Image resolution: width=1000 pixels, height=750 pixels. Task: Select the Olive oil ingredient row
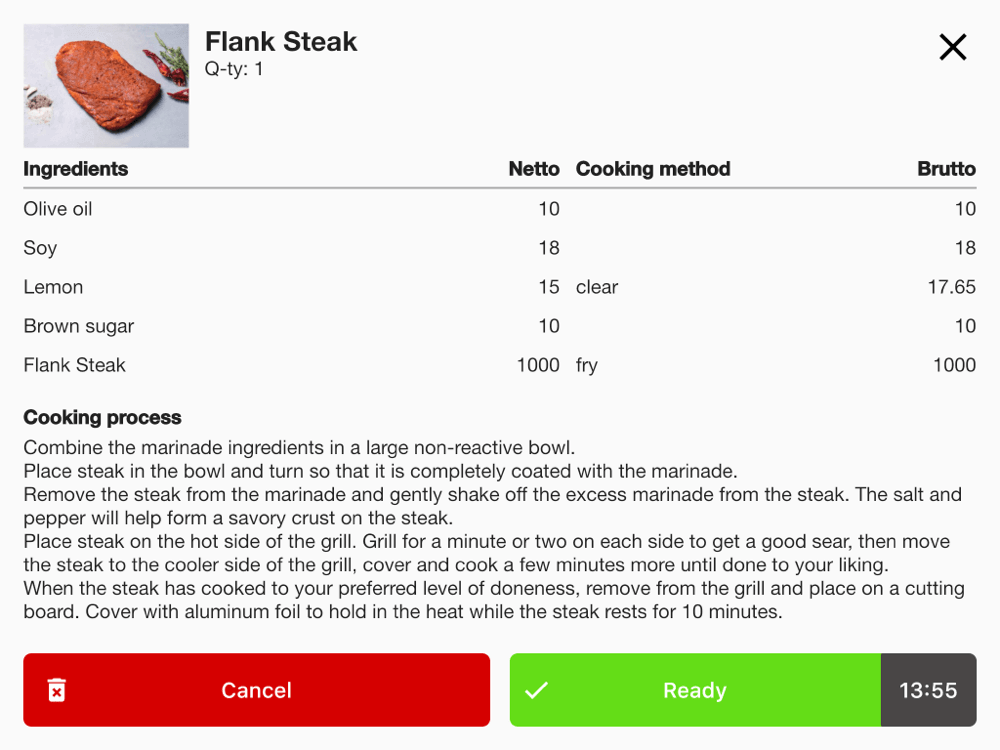[x=58, y=209]
